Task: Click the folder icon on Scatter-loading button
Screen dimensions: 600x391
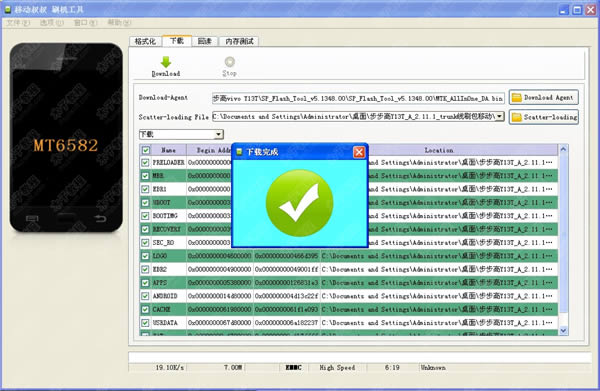Action: click(517, 117)
